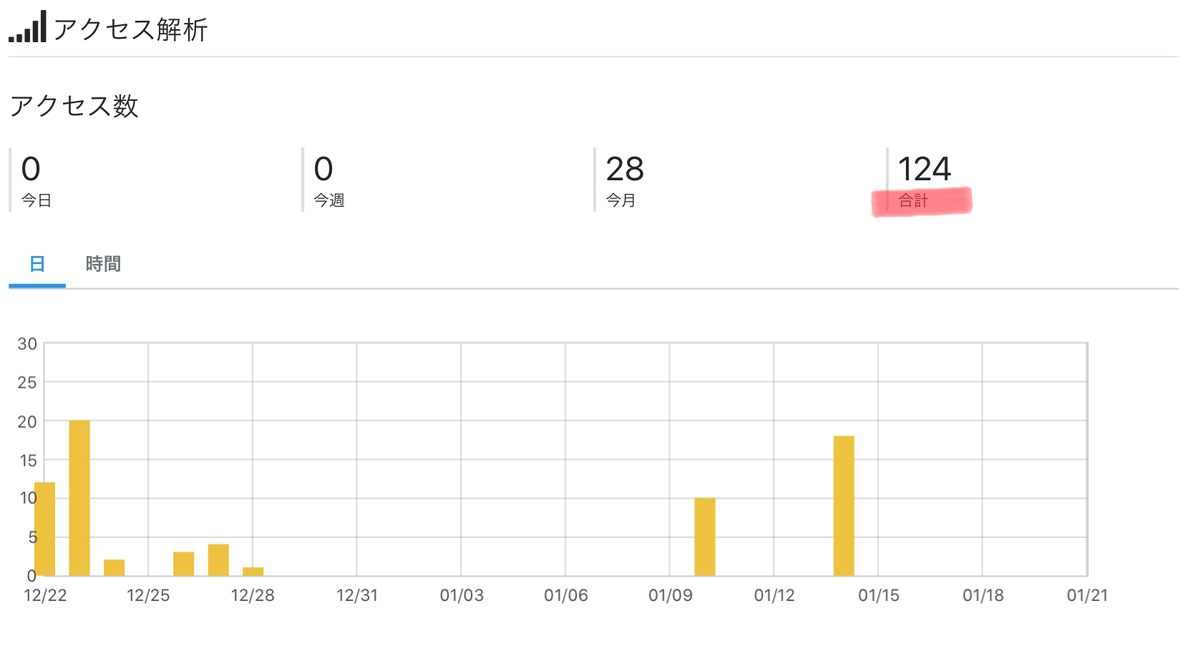
Task: Click the 今月 count of 28
Action: pyautogui.click(x=625, y=168)
